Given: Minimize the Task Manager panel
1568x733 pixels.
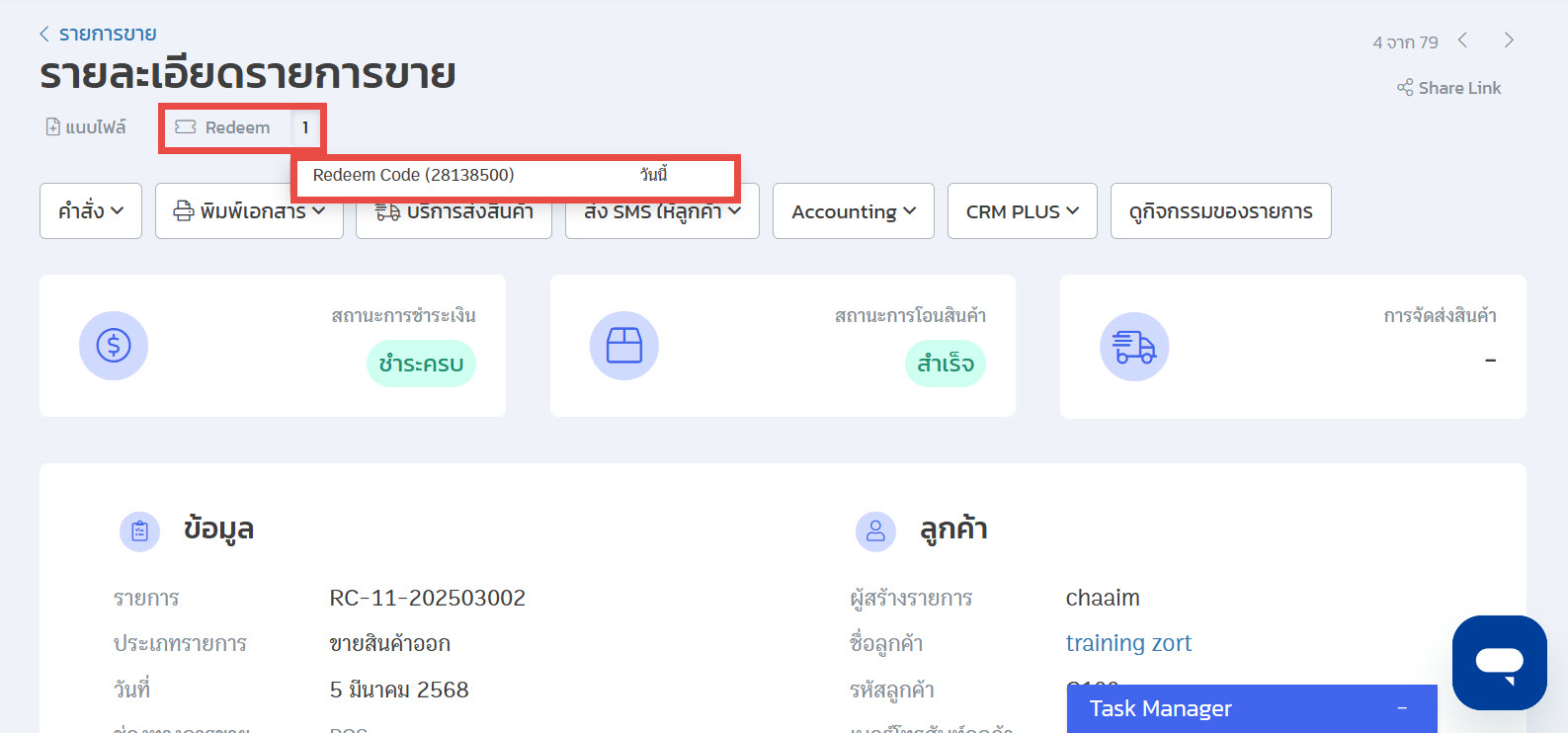Looking at the screenshot, I should [1401, 708].
